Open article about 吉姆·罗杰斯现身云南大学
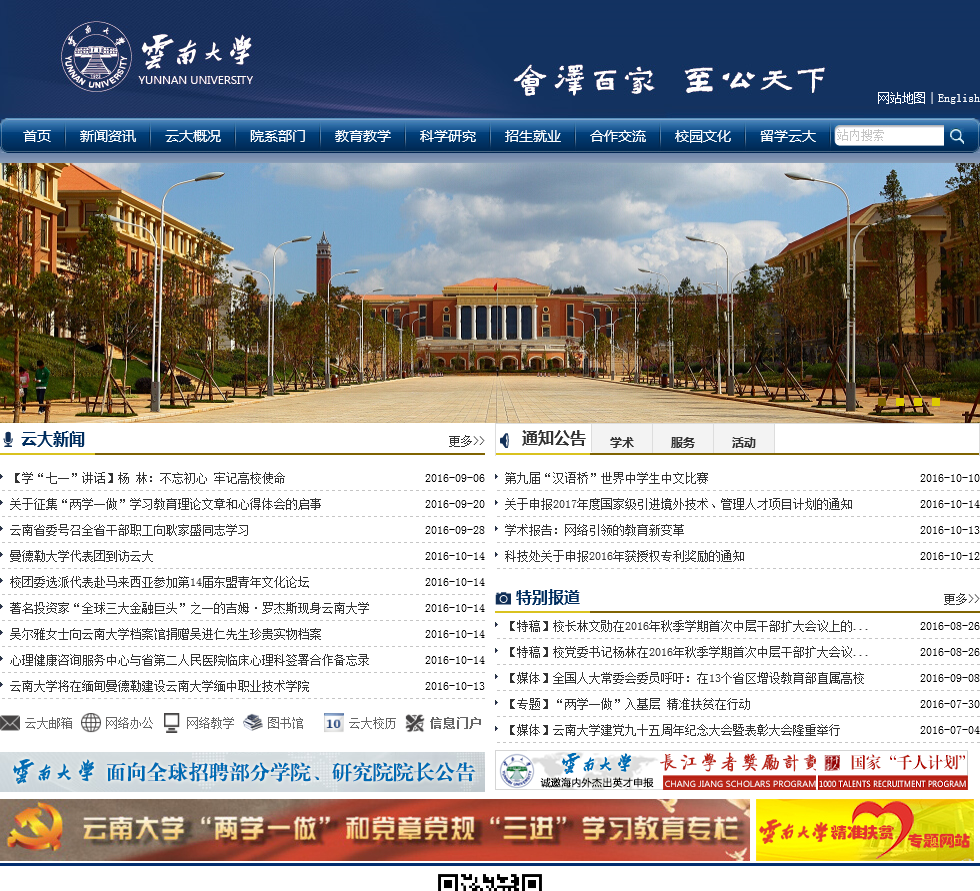Viewport: 980px width, 891px height. pos(189,608)
